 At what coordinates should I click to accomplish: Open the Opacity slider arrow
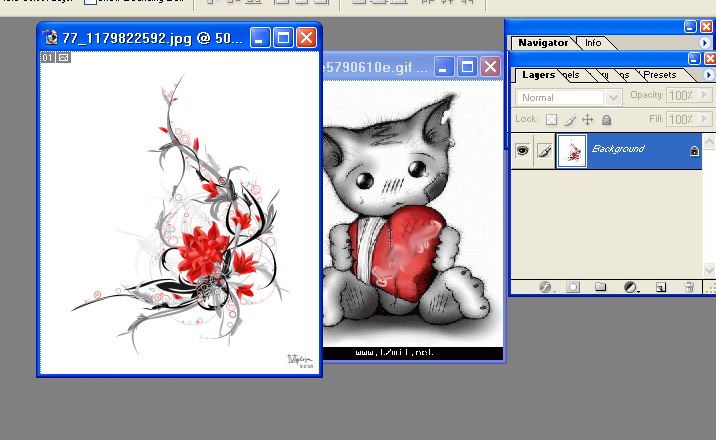[x=704, y=95]
